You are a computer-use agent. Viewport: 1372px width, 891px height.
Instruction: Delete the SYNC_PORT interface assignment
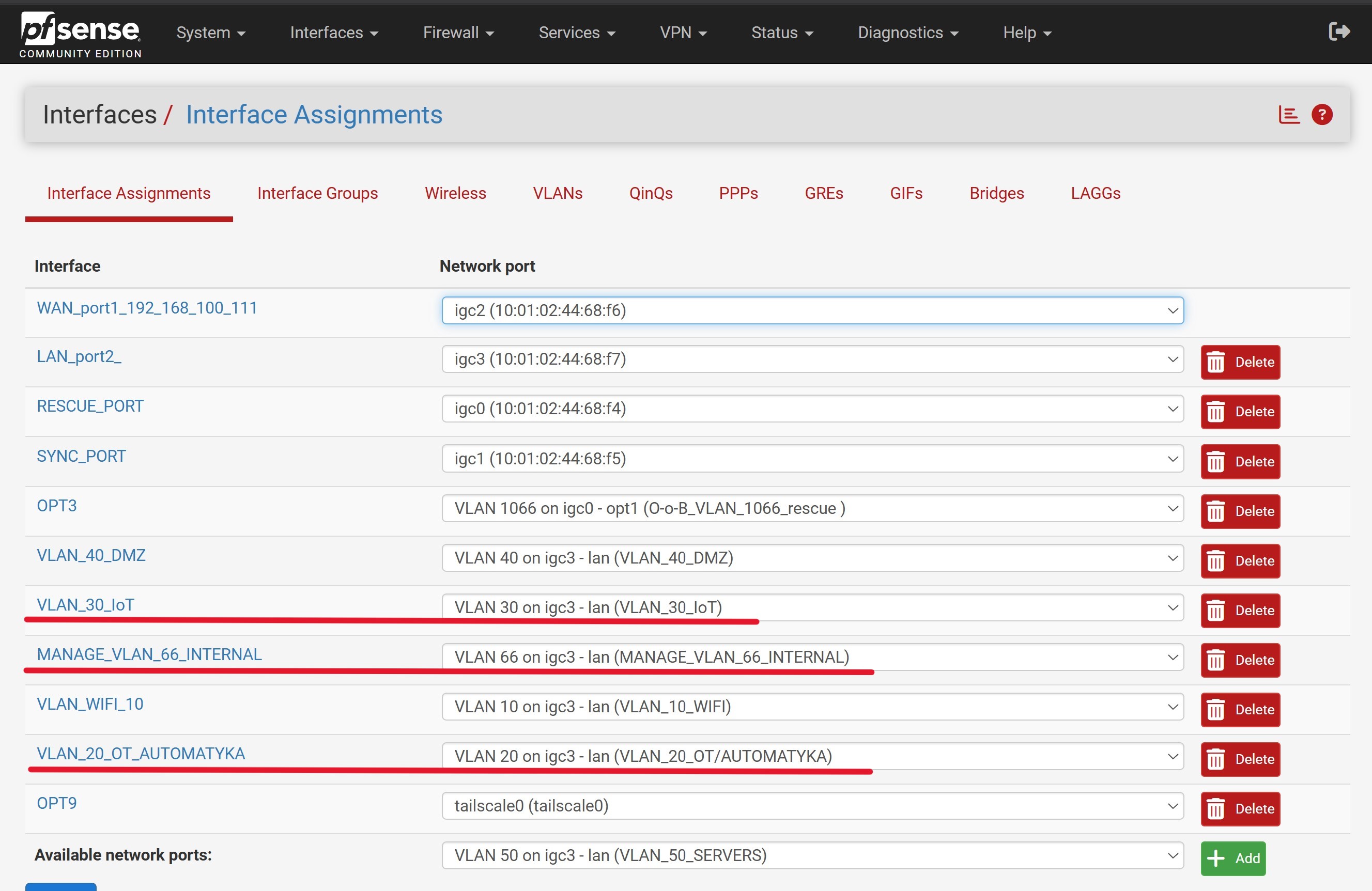[x=1240, y=462]
